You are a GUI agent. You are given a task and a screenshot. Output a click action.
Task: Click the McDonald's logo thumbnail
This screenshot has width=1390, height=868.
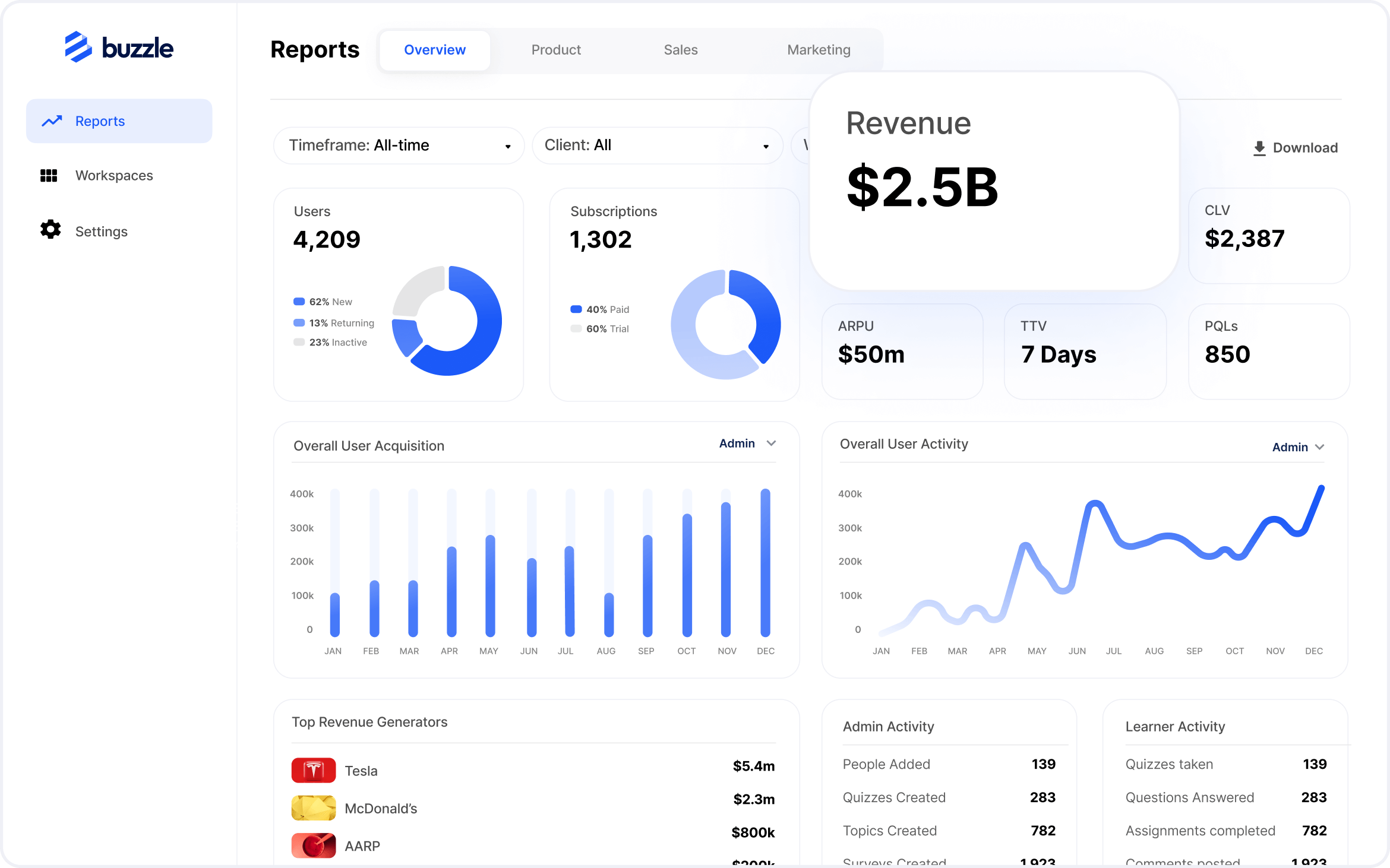coord(314,808)
